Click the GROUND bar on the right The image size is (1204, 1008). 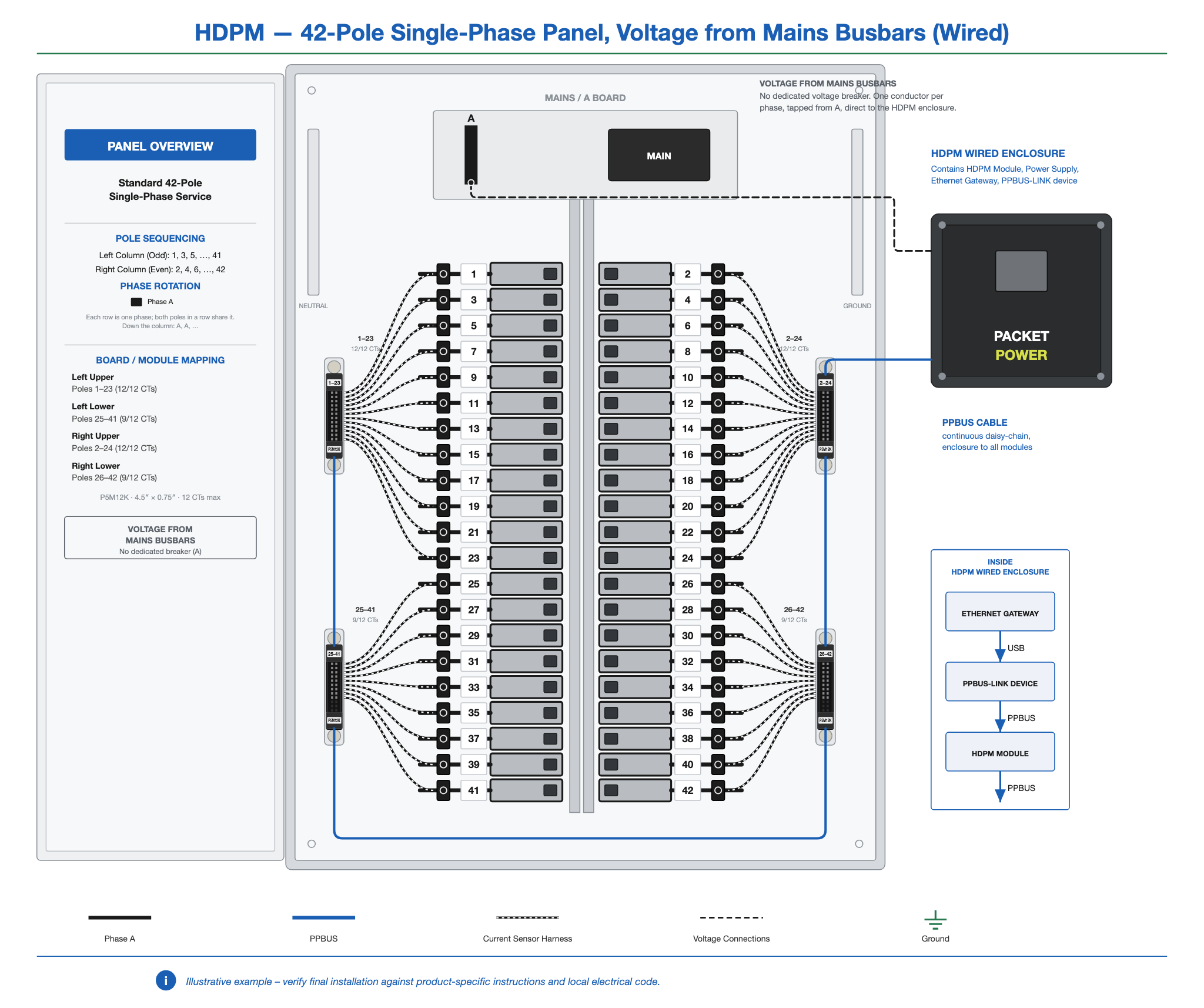click(x=857, y=212)
